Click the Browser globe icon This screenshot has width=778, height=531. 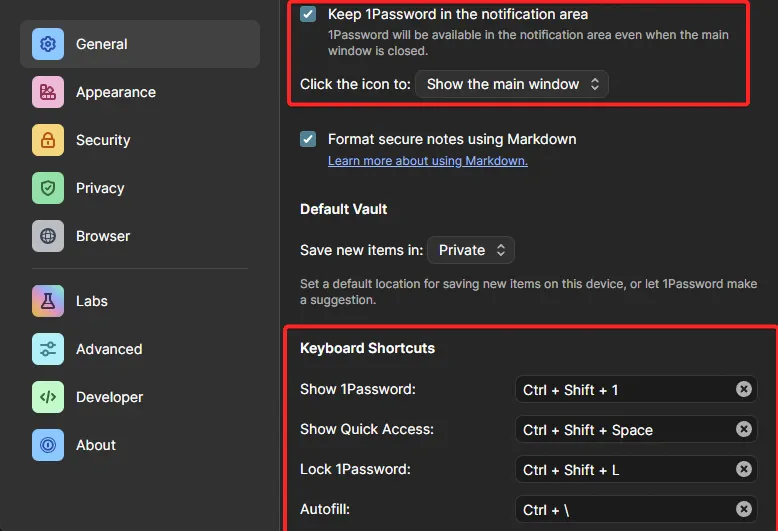[x=48, y=236]
